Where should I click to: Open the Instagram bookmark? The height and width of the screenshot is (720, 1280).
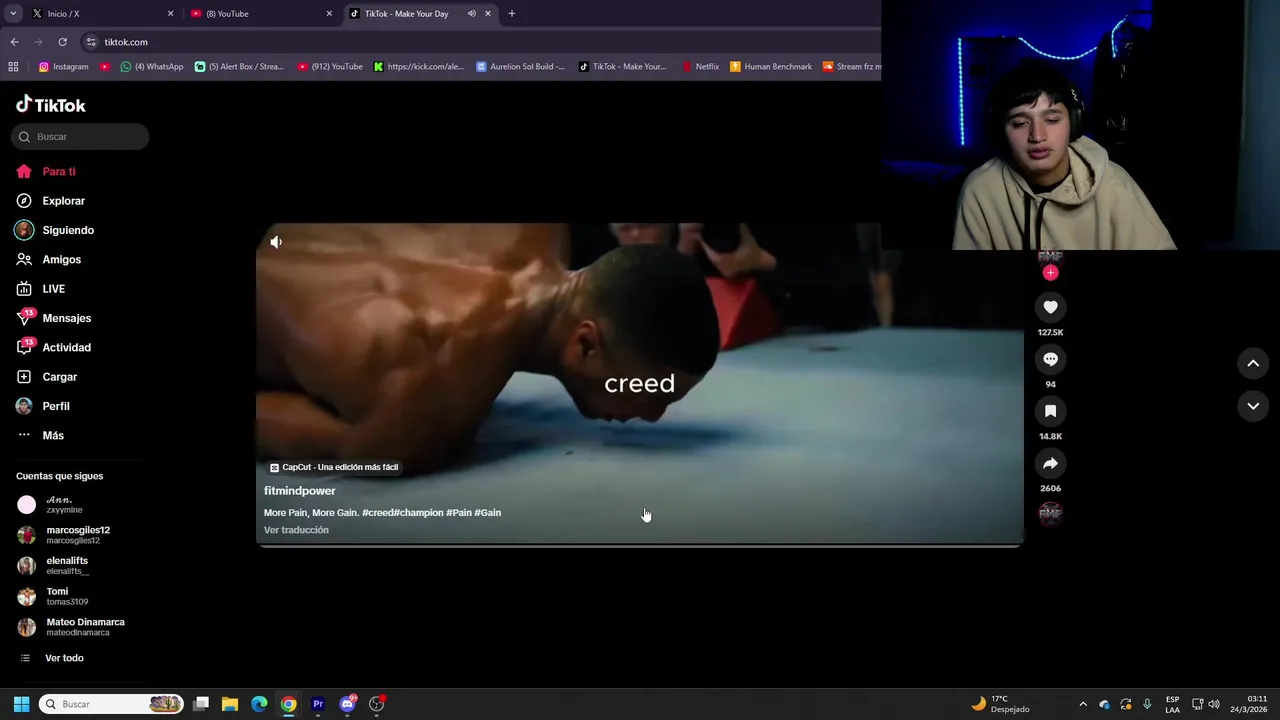[63, 67]
